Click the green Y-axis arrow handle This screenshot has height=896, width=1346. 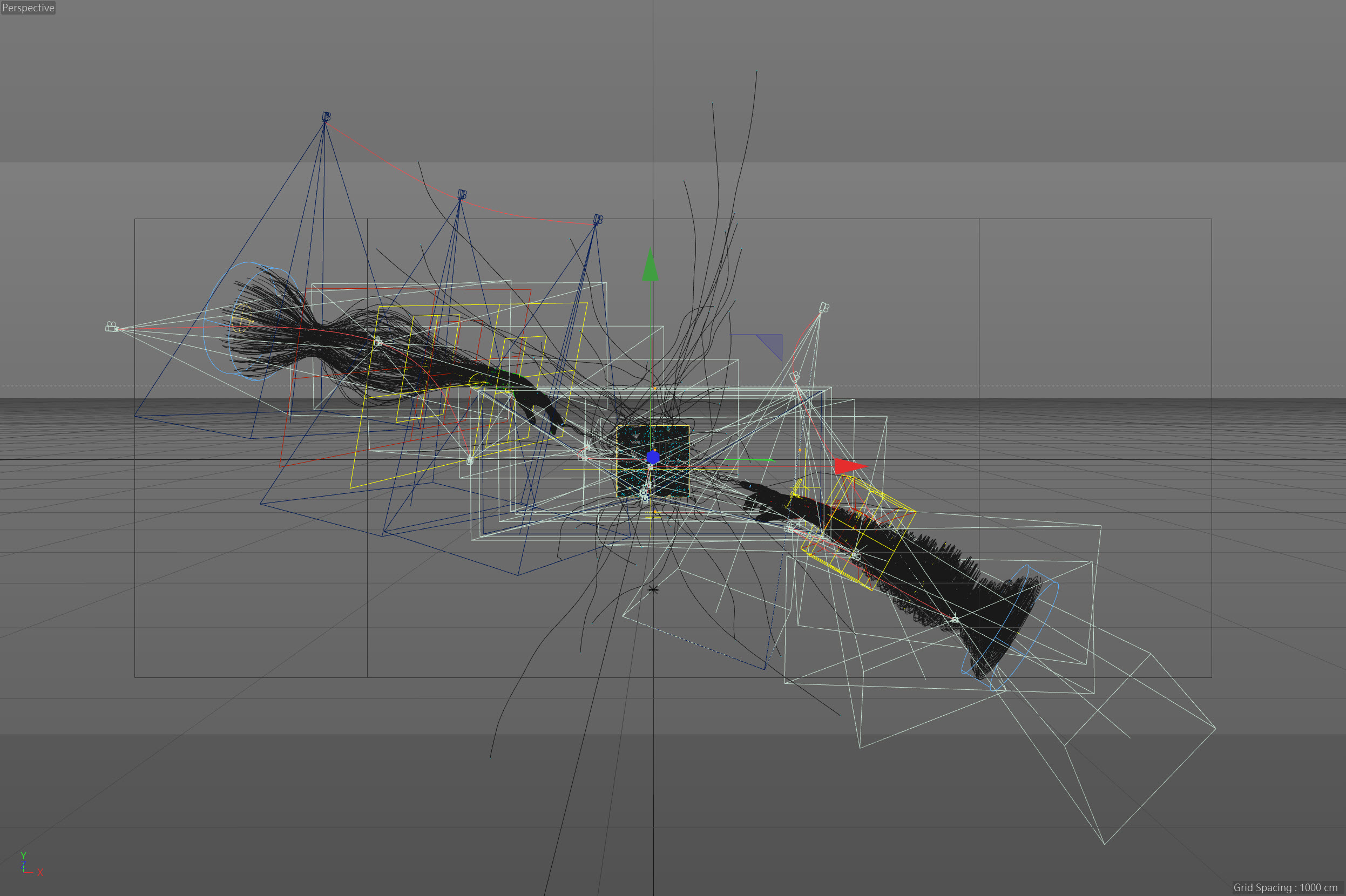point(650,267)
